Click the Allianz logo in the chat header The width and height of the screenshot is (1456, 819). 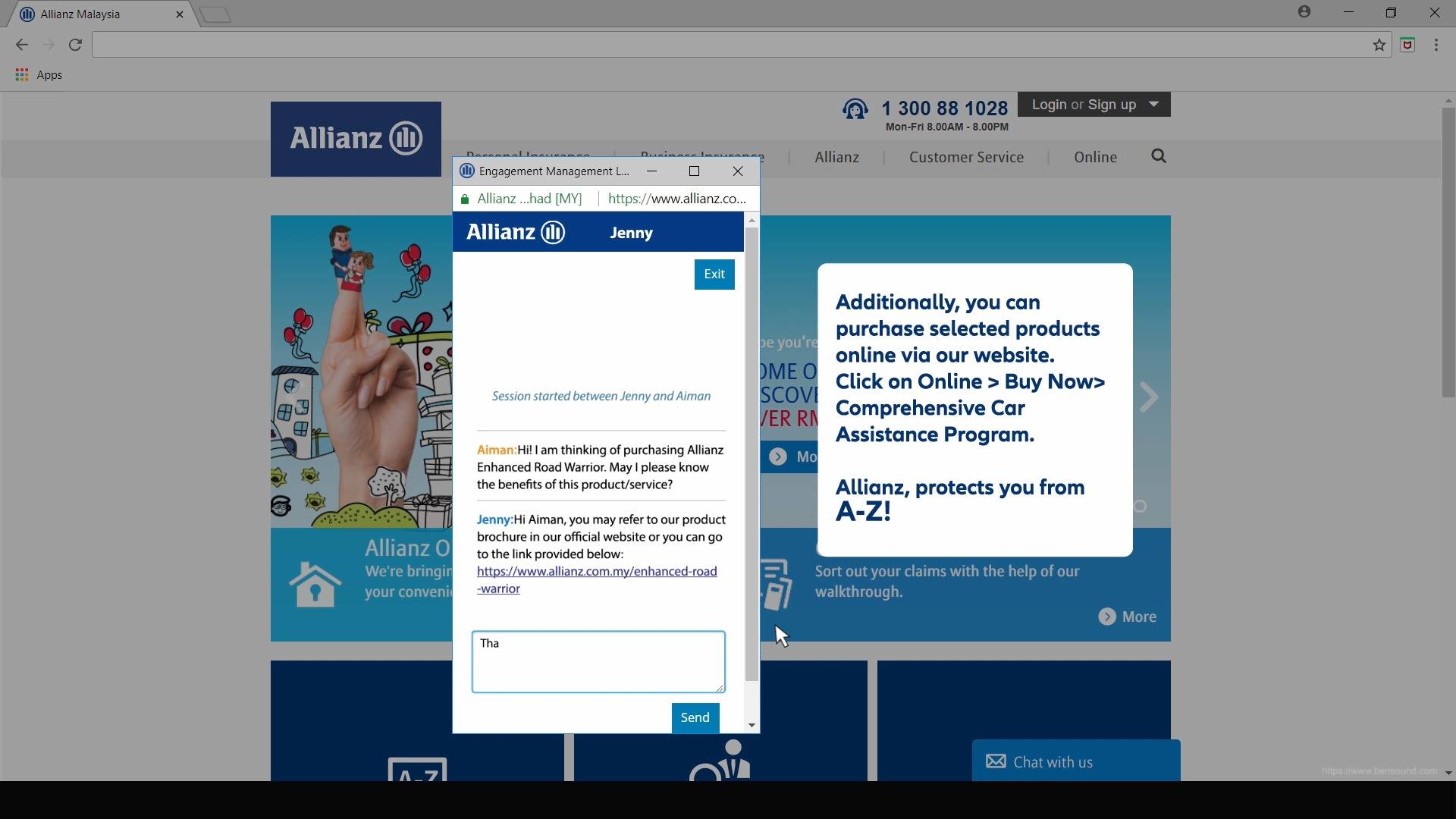516,232
